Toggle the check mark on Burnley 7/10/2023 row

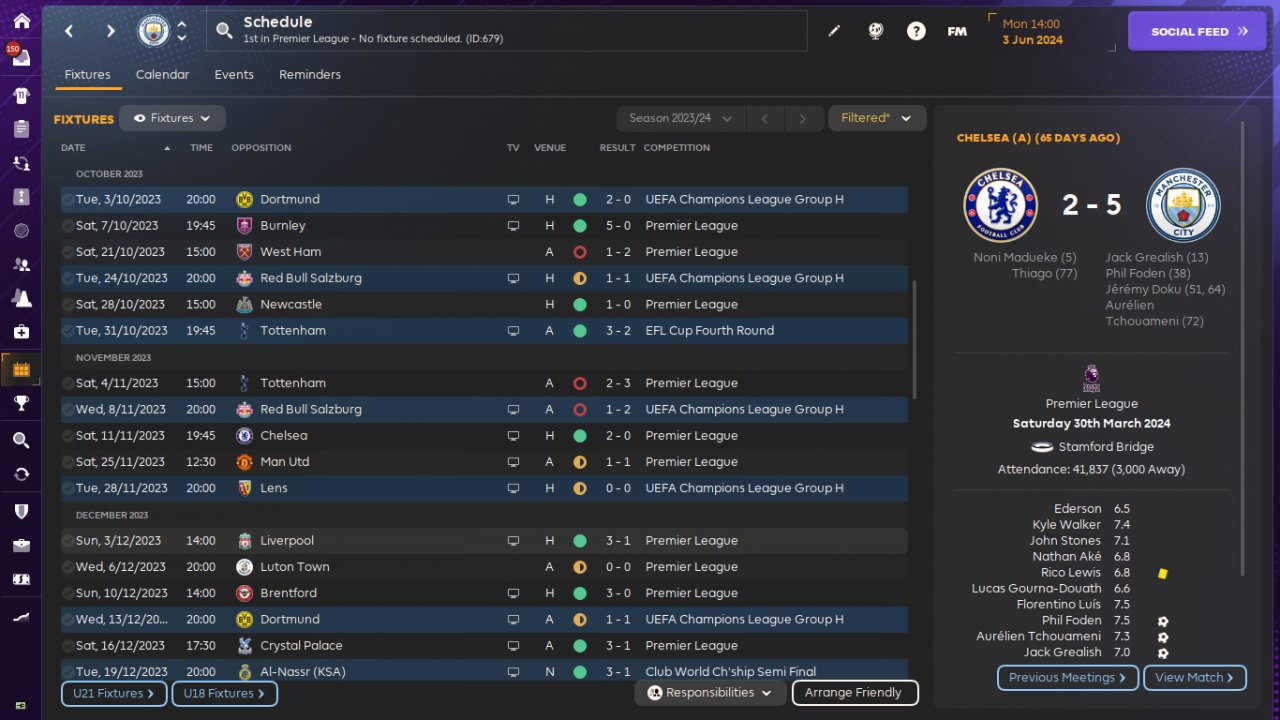tap(67, 226)
